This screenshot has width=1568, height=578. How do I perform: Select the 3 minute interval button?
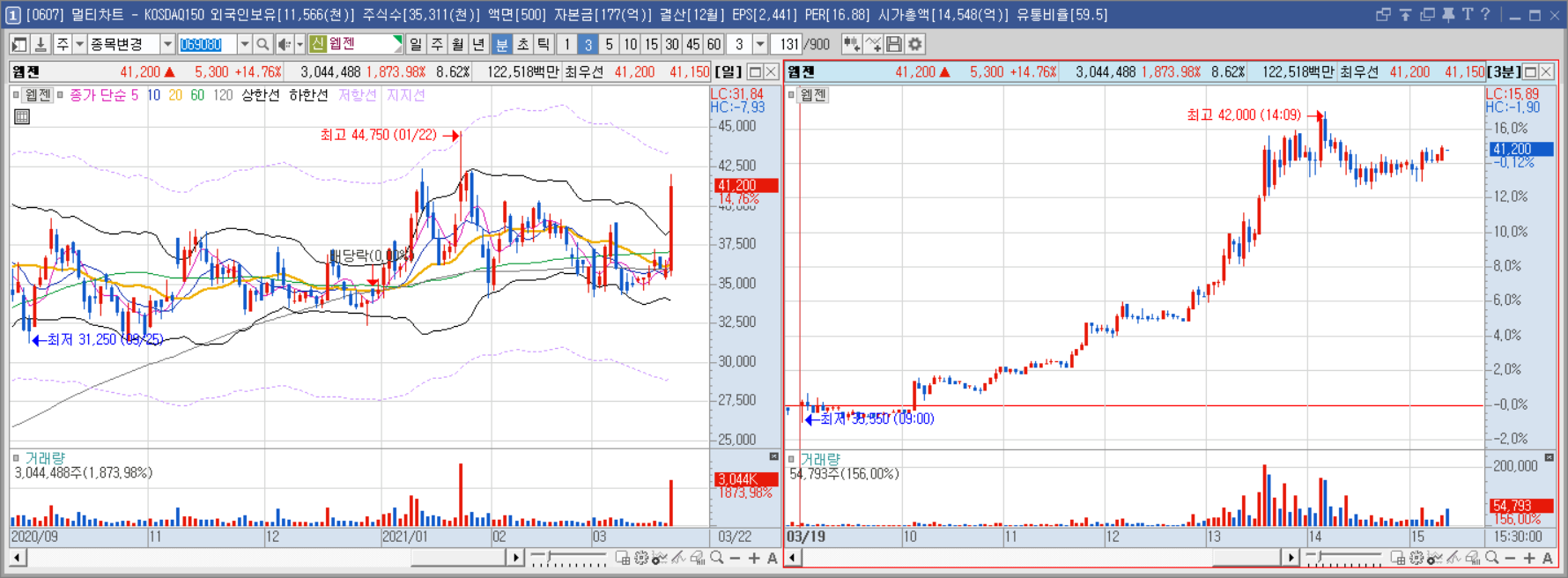tap(588, 44)
